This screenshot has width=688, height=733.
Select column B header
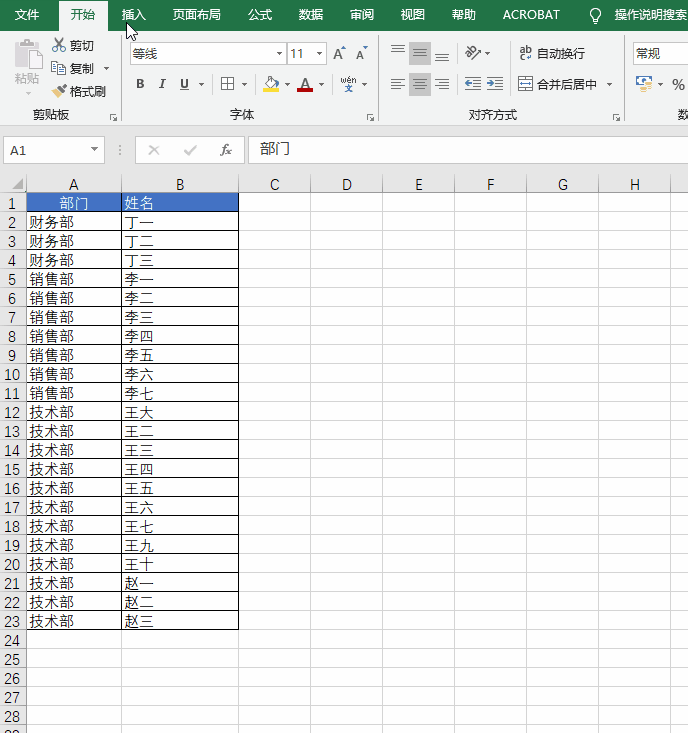click(x=180, y=184)
